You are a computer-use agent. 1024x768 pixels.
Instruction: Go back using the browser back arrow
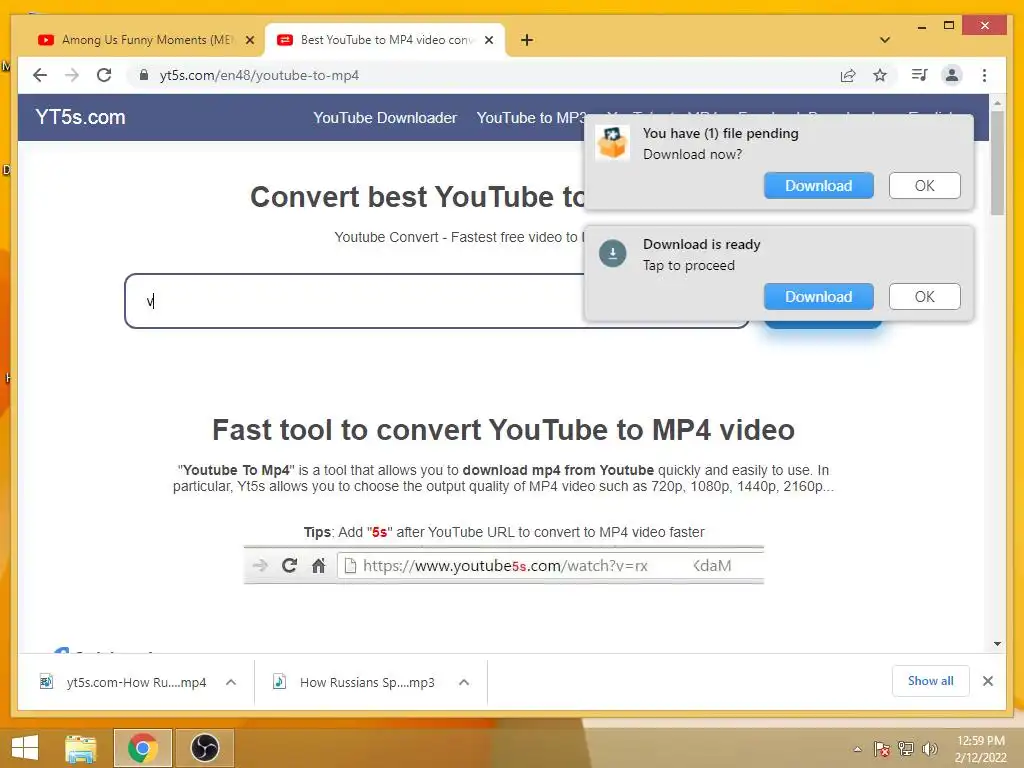click(40, 75)
